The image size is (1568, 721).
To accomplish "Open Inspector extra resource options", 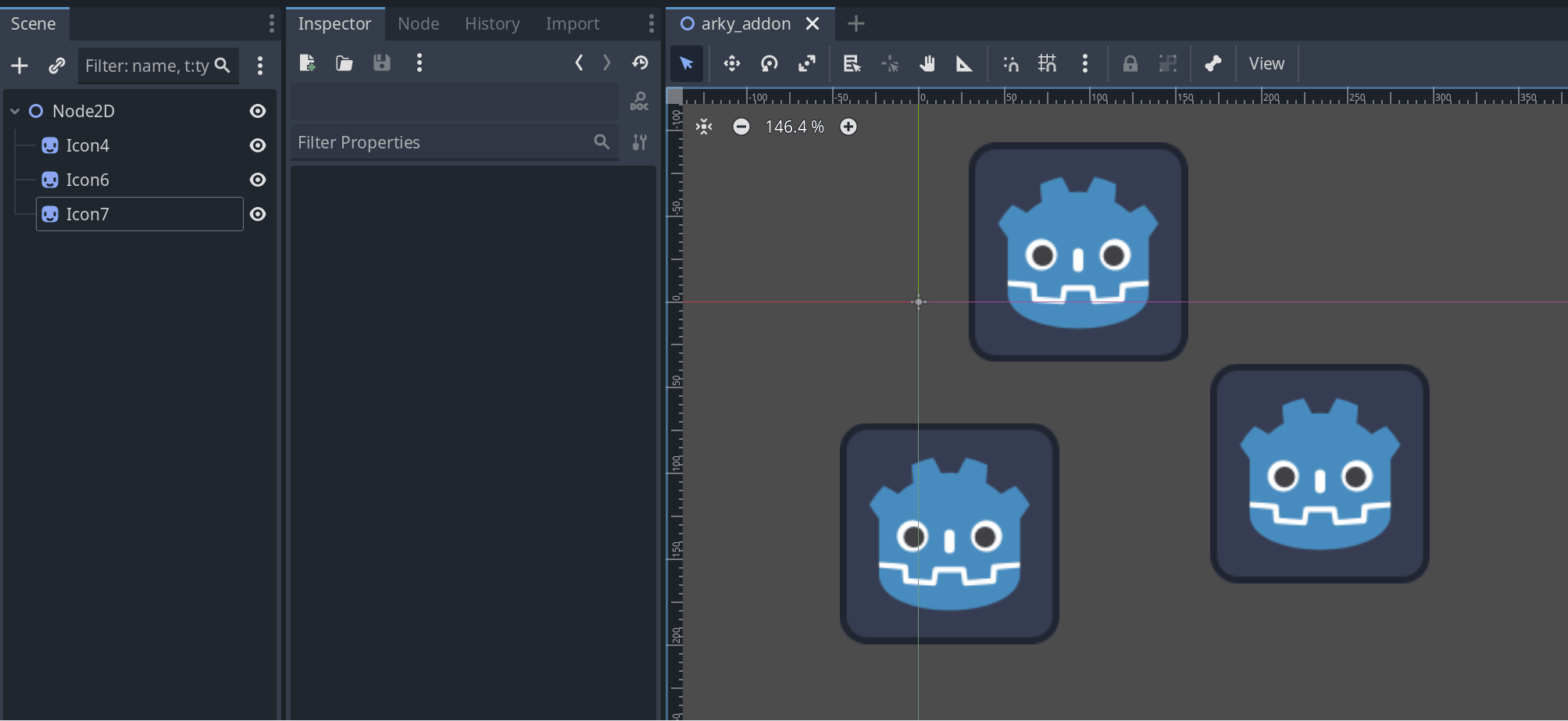I will coord(420,63).
